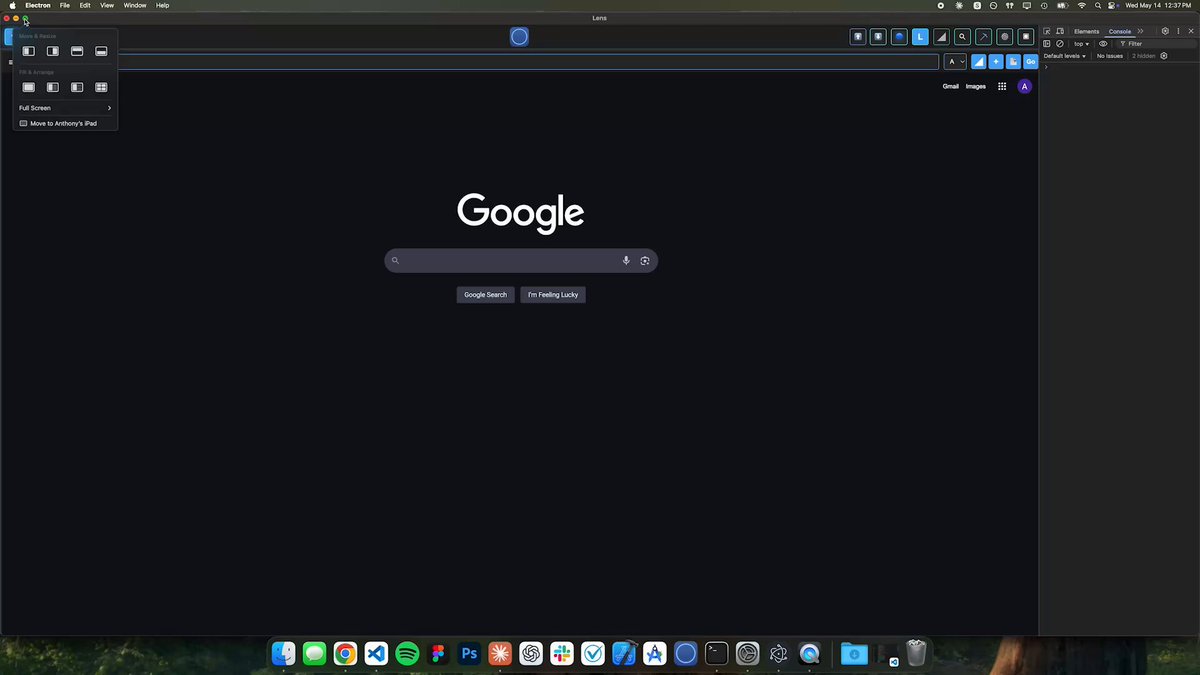Choose the fill-screen arrangement icon

tap(29, 87)
